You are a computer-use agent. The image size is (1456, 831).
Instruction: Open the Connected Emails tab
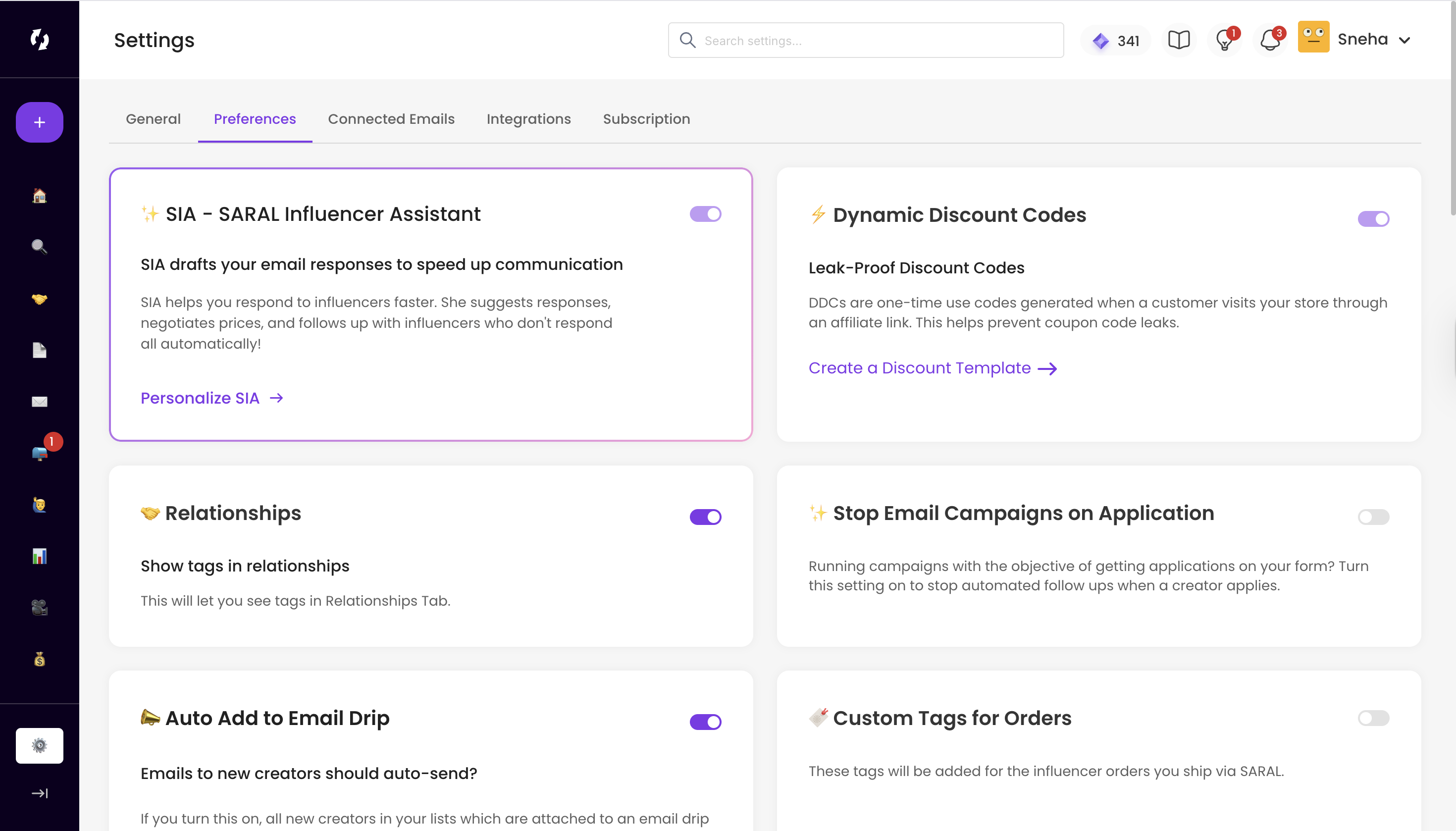pyautogui.click(x=391, y=119)
